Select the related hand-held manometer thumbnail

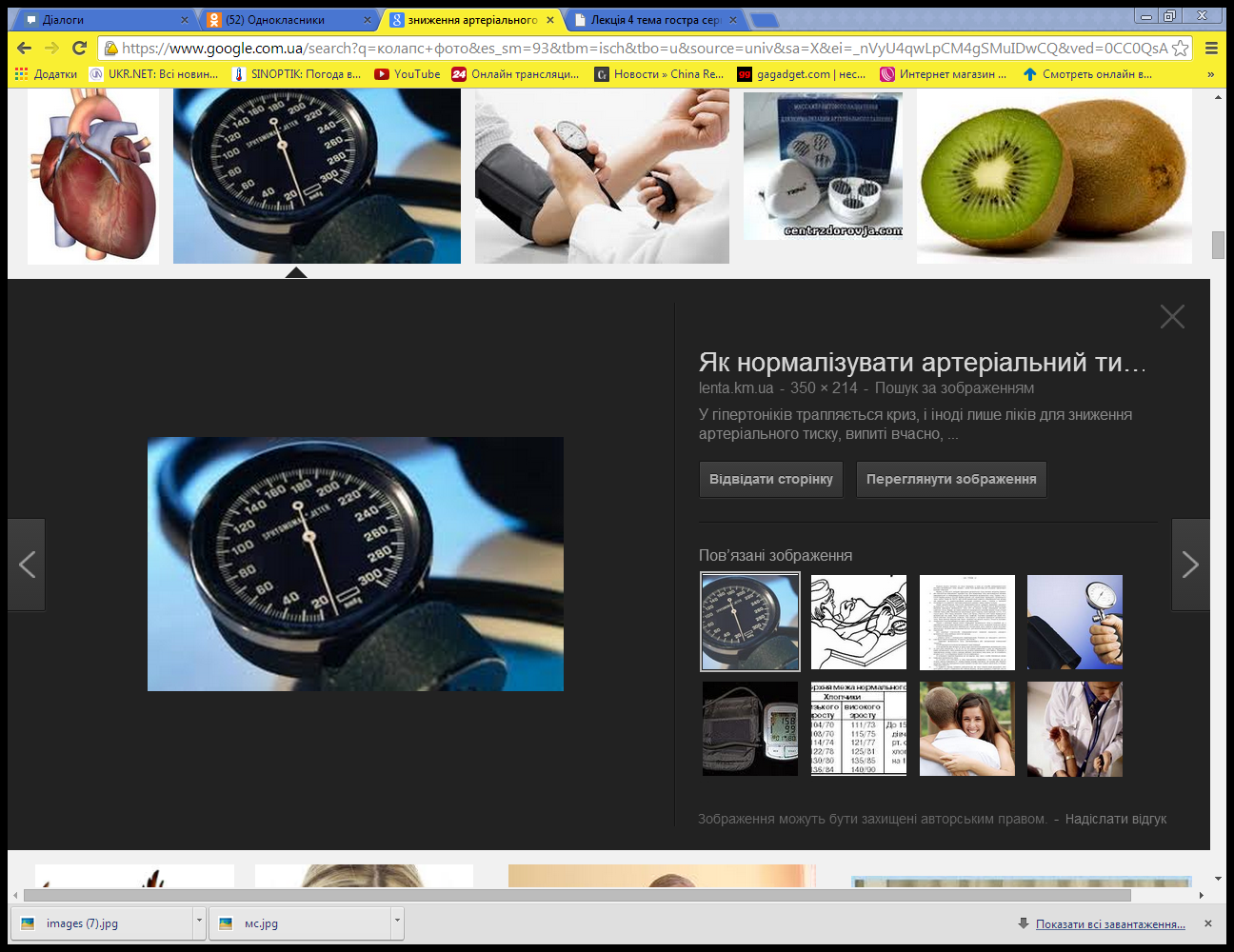click(x=1075, y=623)
